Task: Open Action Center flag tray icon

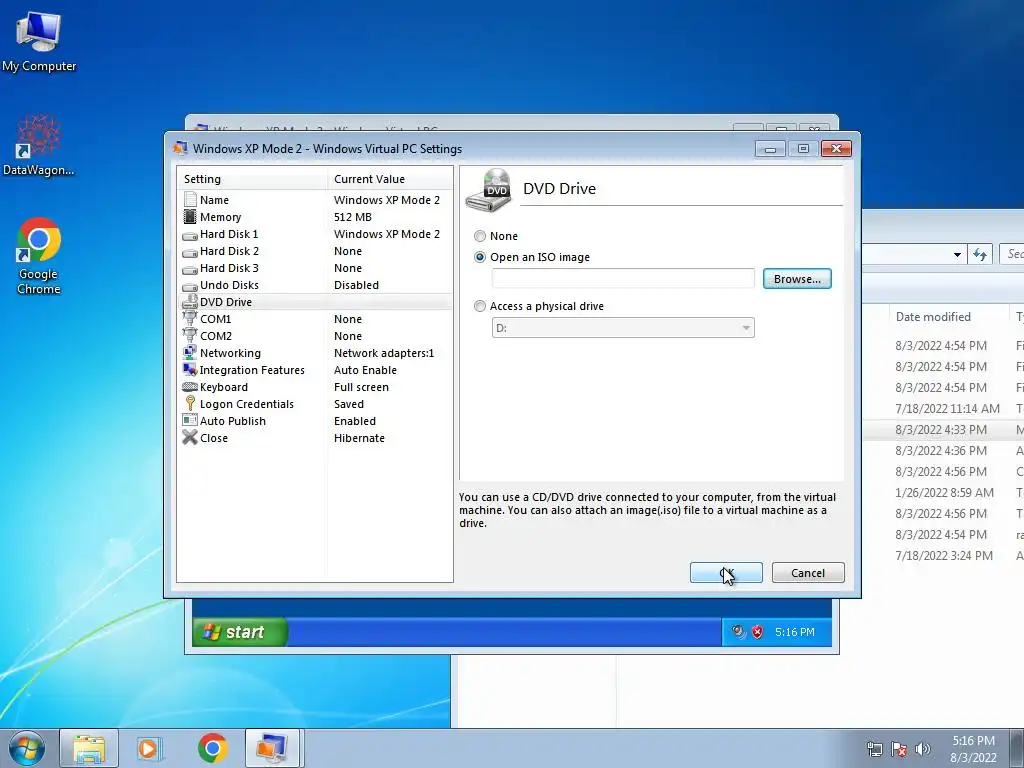Action: click(899, 749)
